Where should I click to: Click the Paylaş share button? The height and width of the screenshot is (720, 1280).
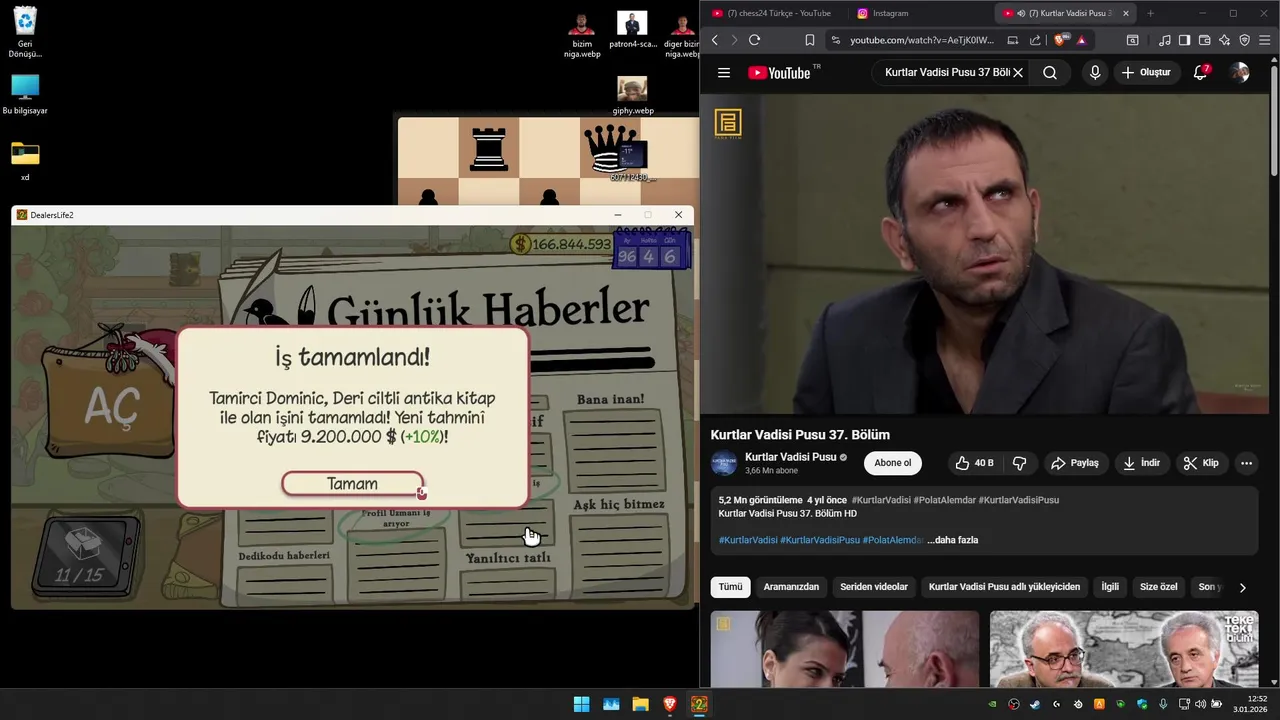tap(1074, 463)
